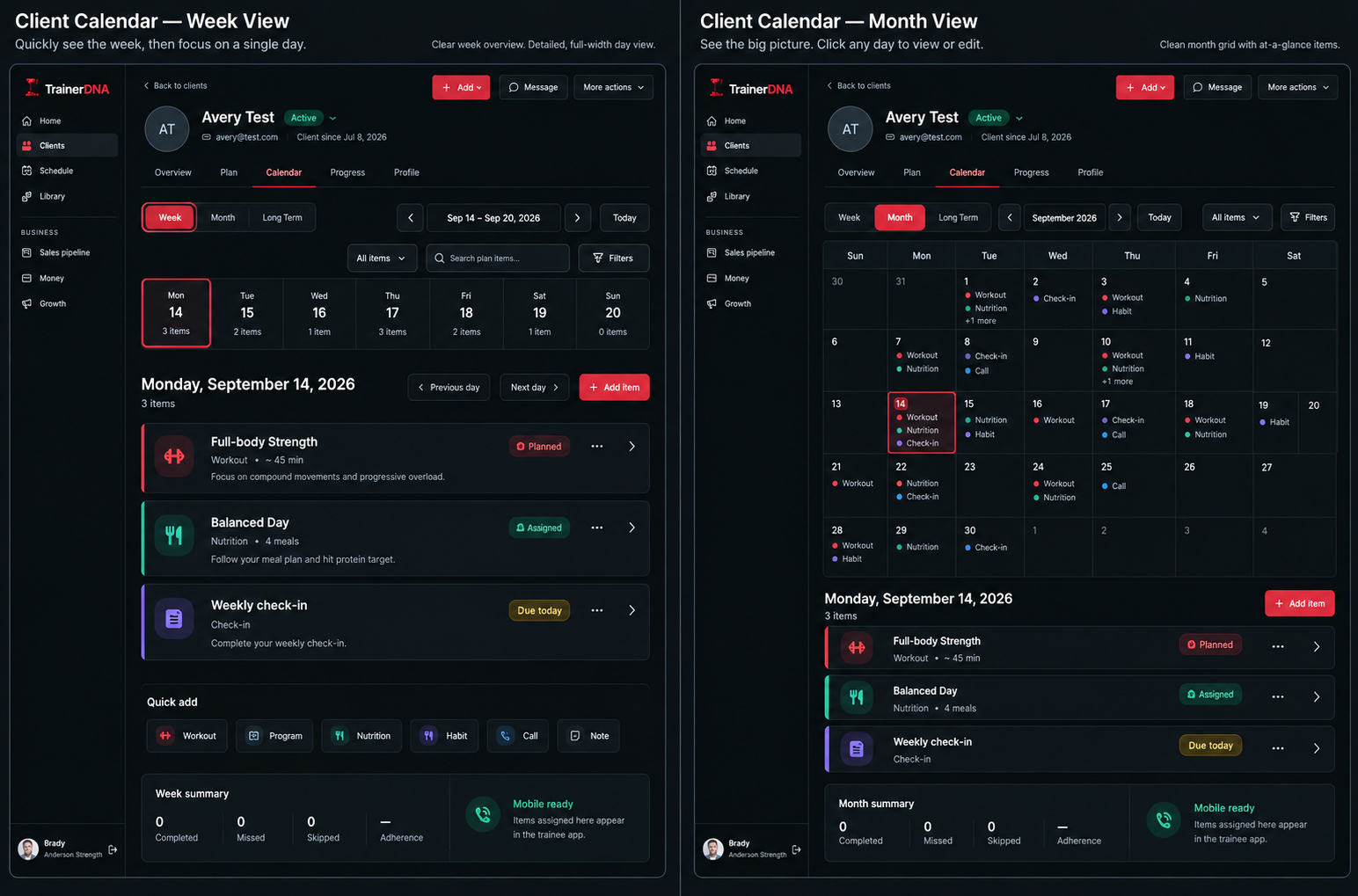Go to next week with the right arrow in Week View

point(577,218)
